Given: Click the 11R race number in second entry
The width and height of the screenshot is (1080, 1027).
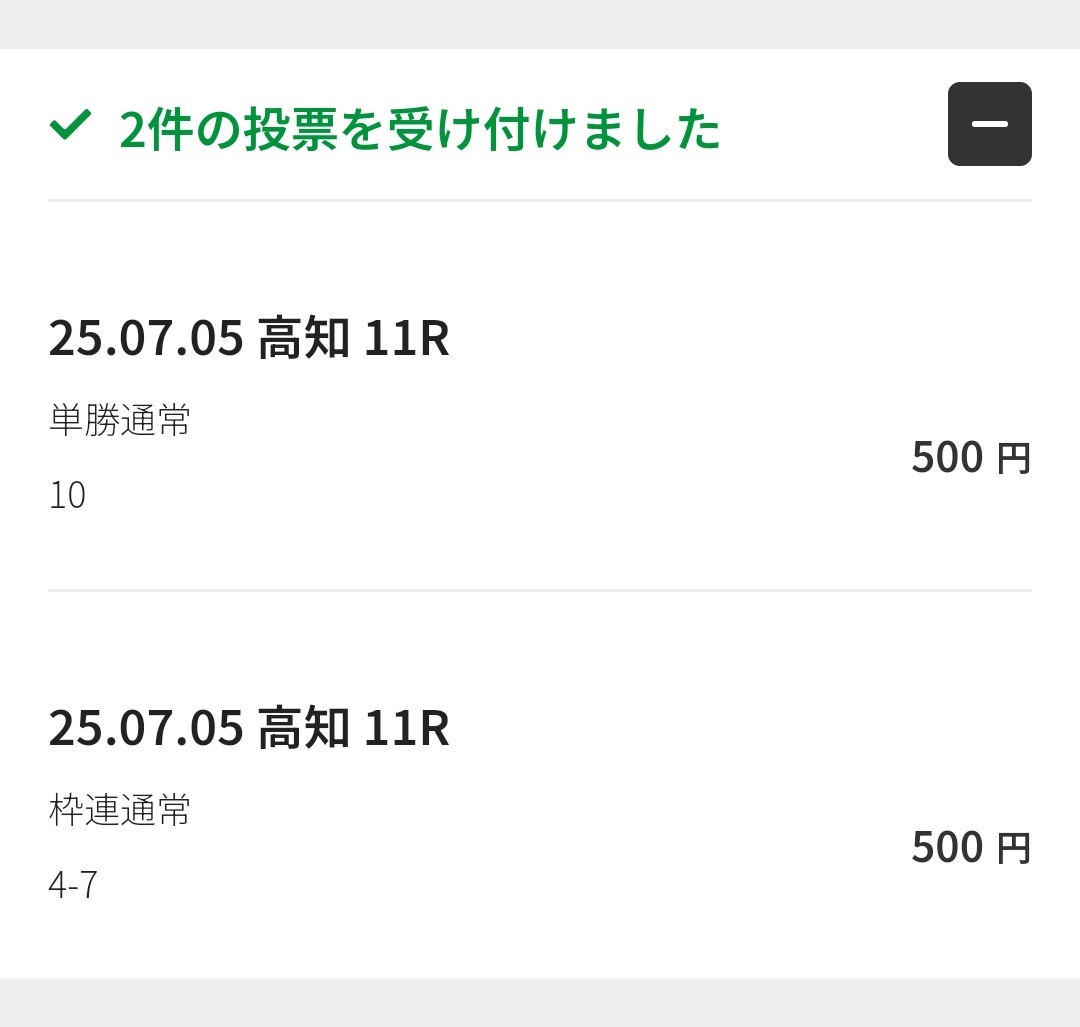Looking at the screenshot, I should pyautogui.click(x=406, y=727).
